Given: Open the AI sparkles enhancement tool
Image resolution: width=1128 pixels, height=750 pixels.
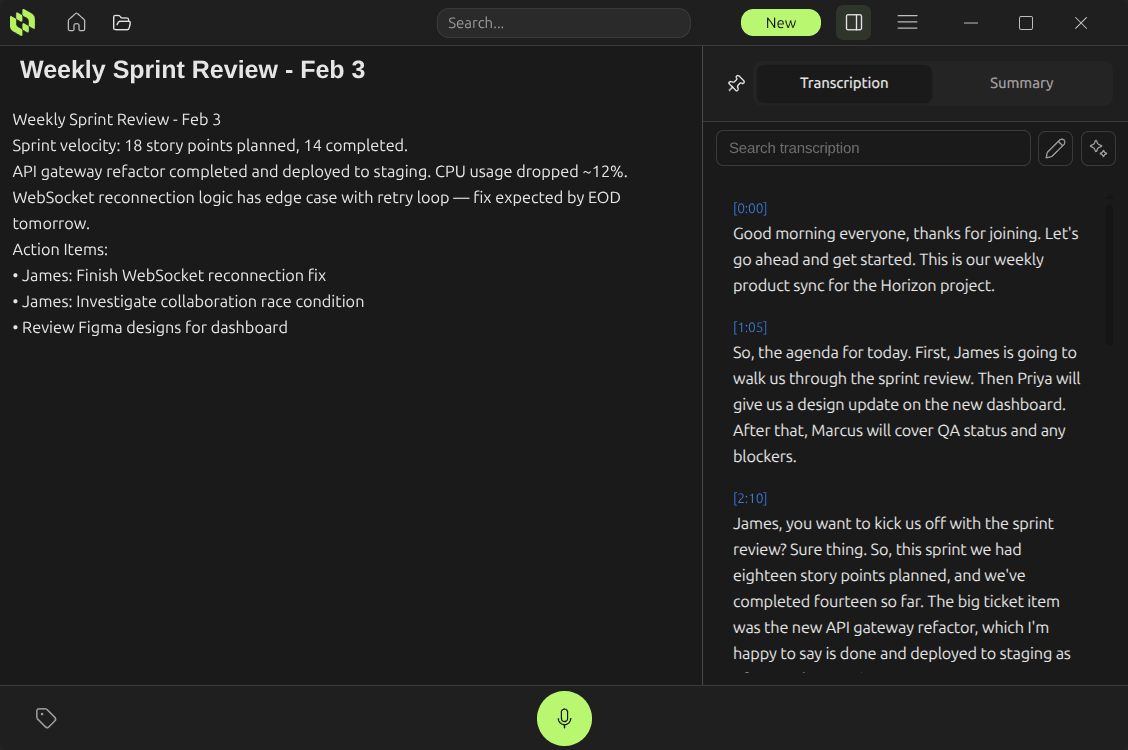Looking at the screenshot, I should (1098, 148).
